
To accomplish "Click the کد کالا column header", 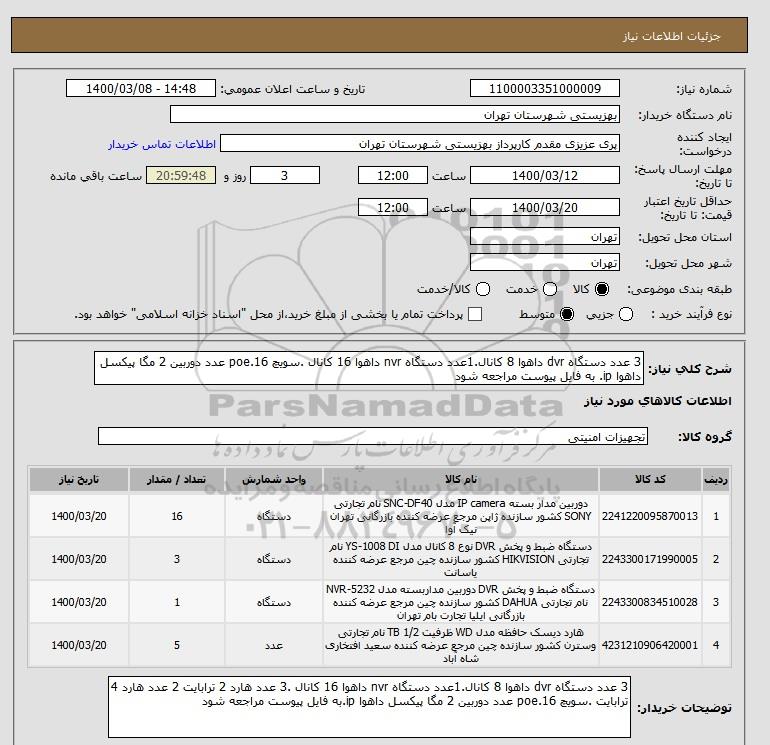I will [650, 479].
